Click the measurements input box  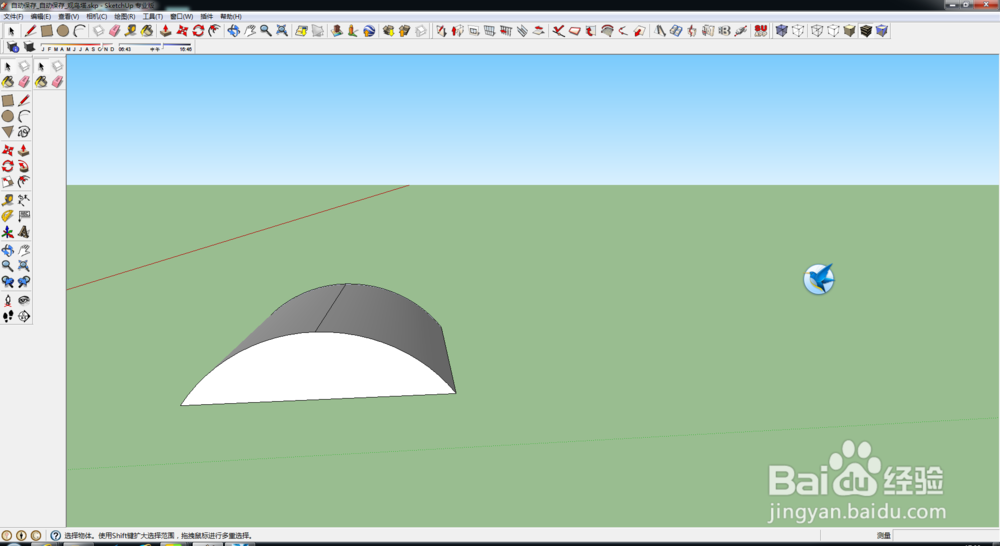pyautogui.click(x=945, y=536)
